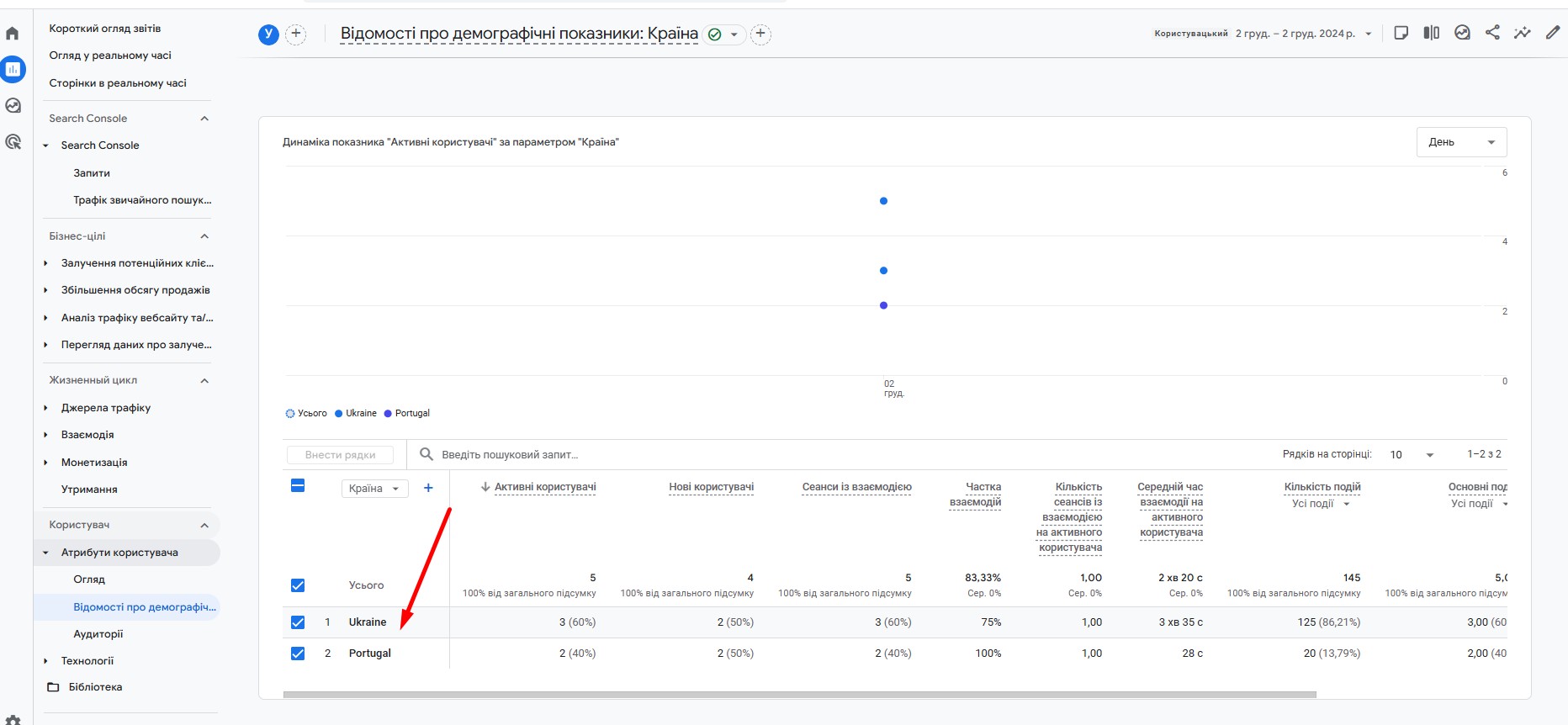The image size is (1568, 725).
Task: Select Аудиторії in sidebar
Action: point(98,634)
